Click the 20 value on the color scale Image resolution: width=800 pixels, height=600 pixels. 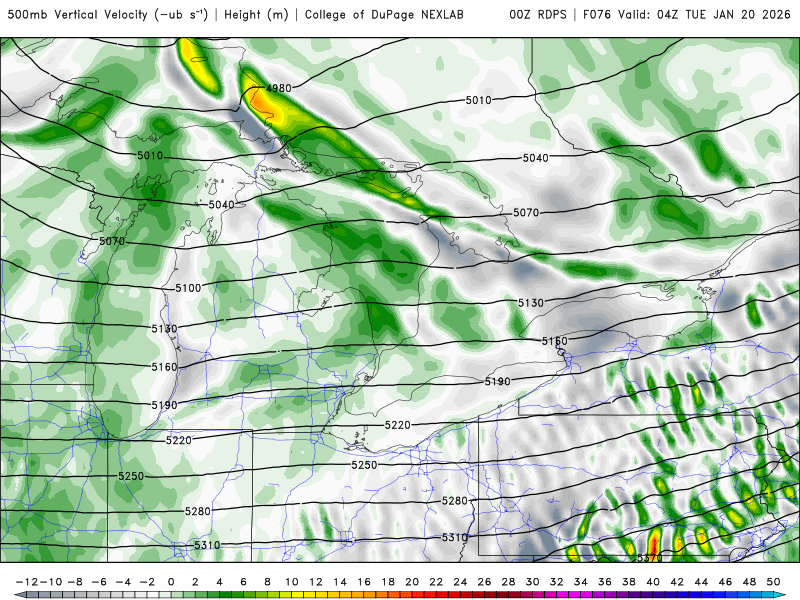412,582
